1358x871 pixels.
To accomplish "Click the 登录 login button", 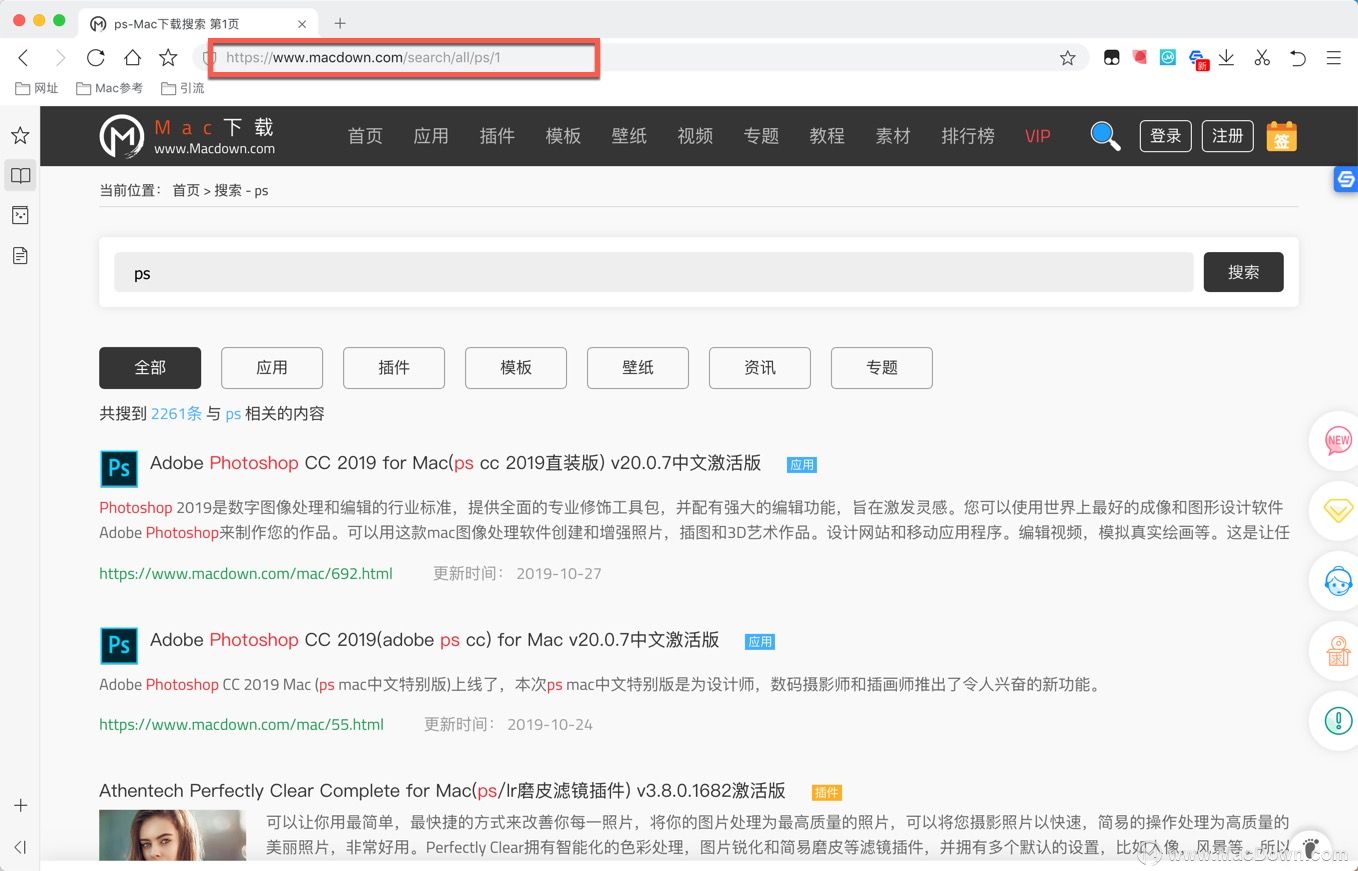I will 1166,136.
